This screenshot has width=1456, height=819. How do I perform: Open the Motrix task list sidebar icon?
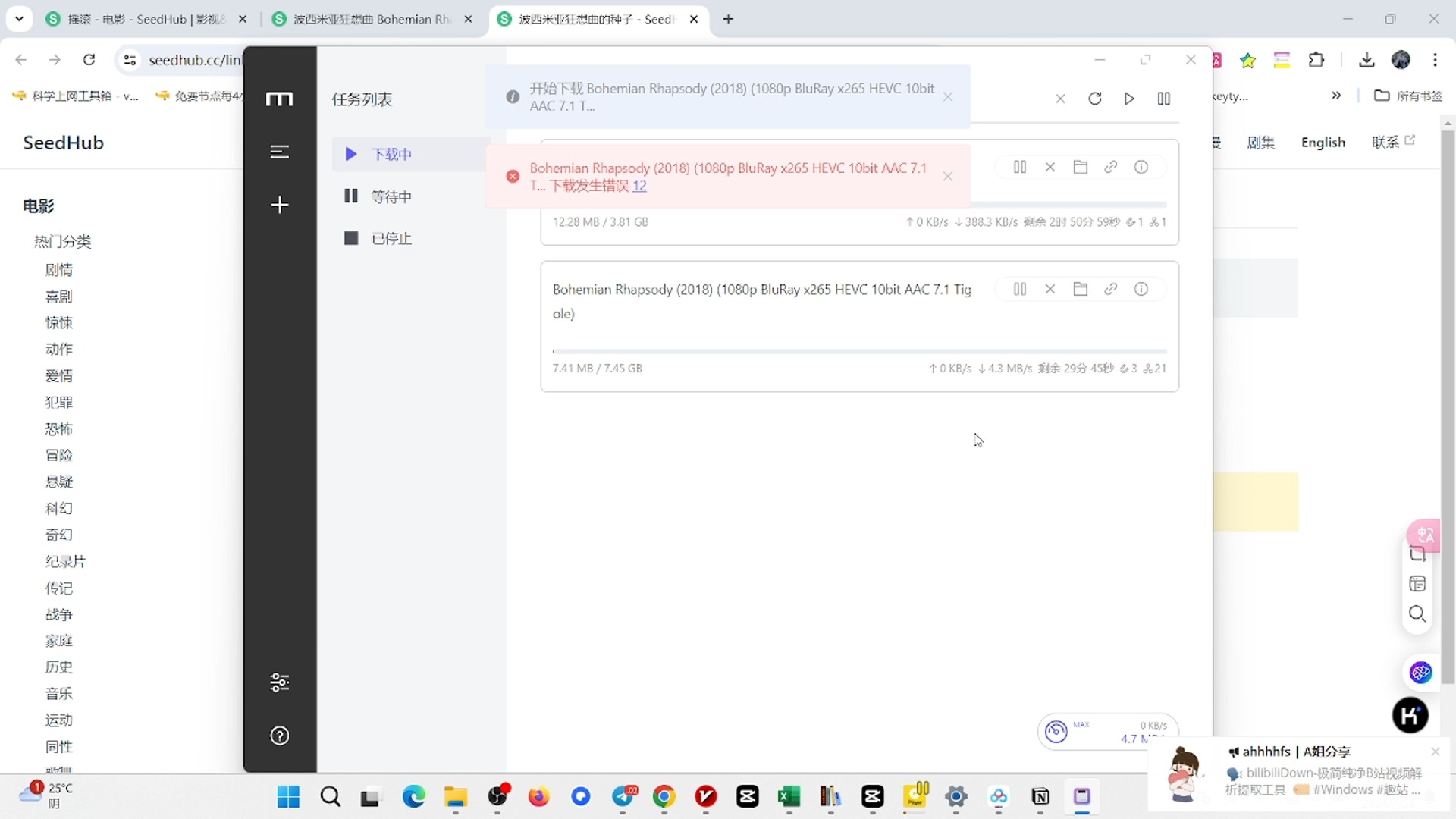[280, 152]
